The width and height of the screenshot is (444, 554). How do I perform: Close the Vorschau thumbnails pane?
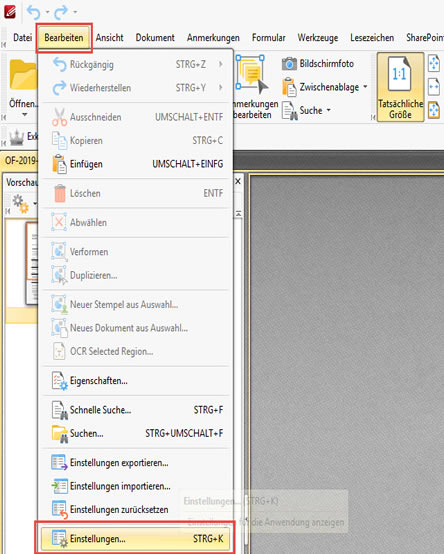click(238, 181)
